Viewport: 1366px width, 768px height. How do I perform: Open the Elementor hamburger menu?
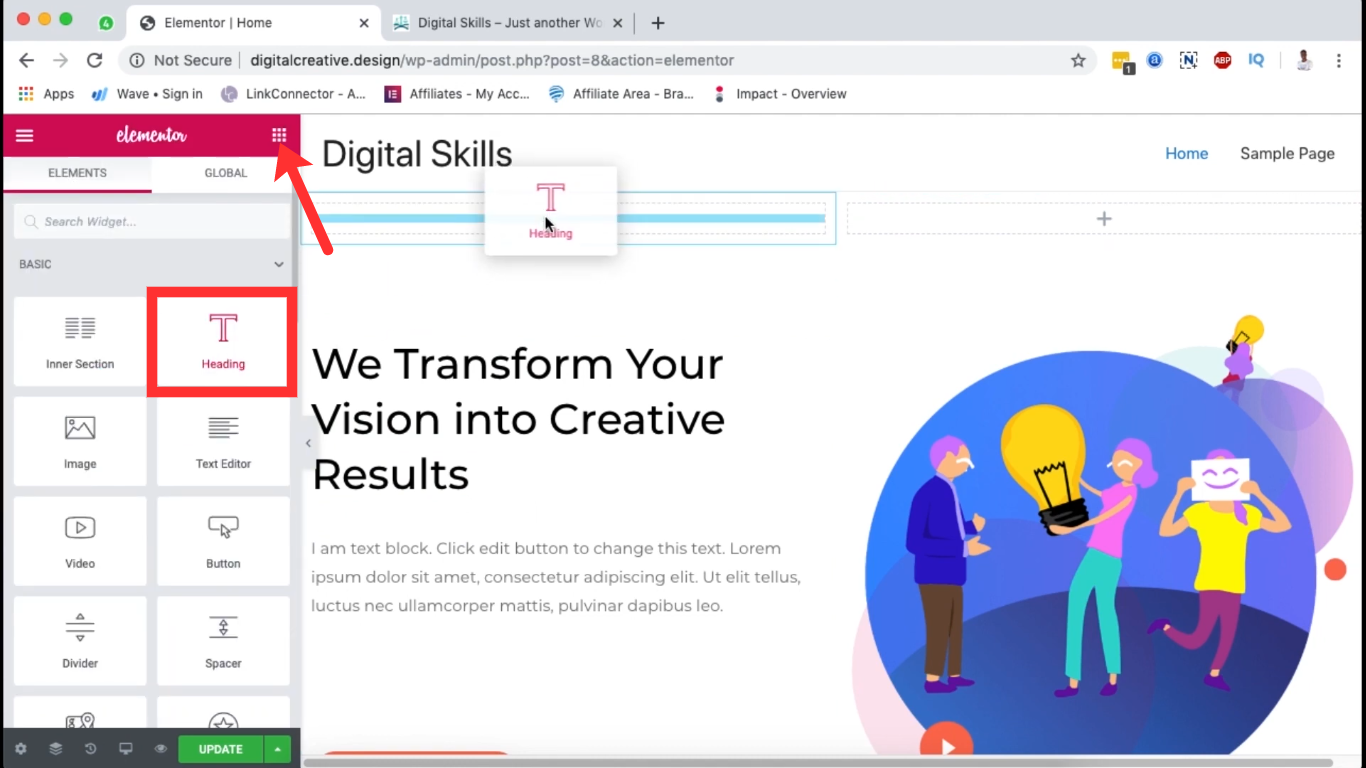25,136
